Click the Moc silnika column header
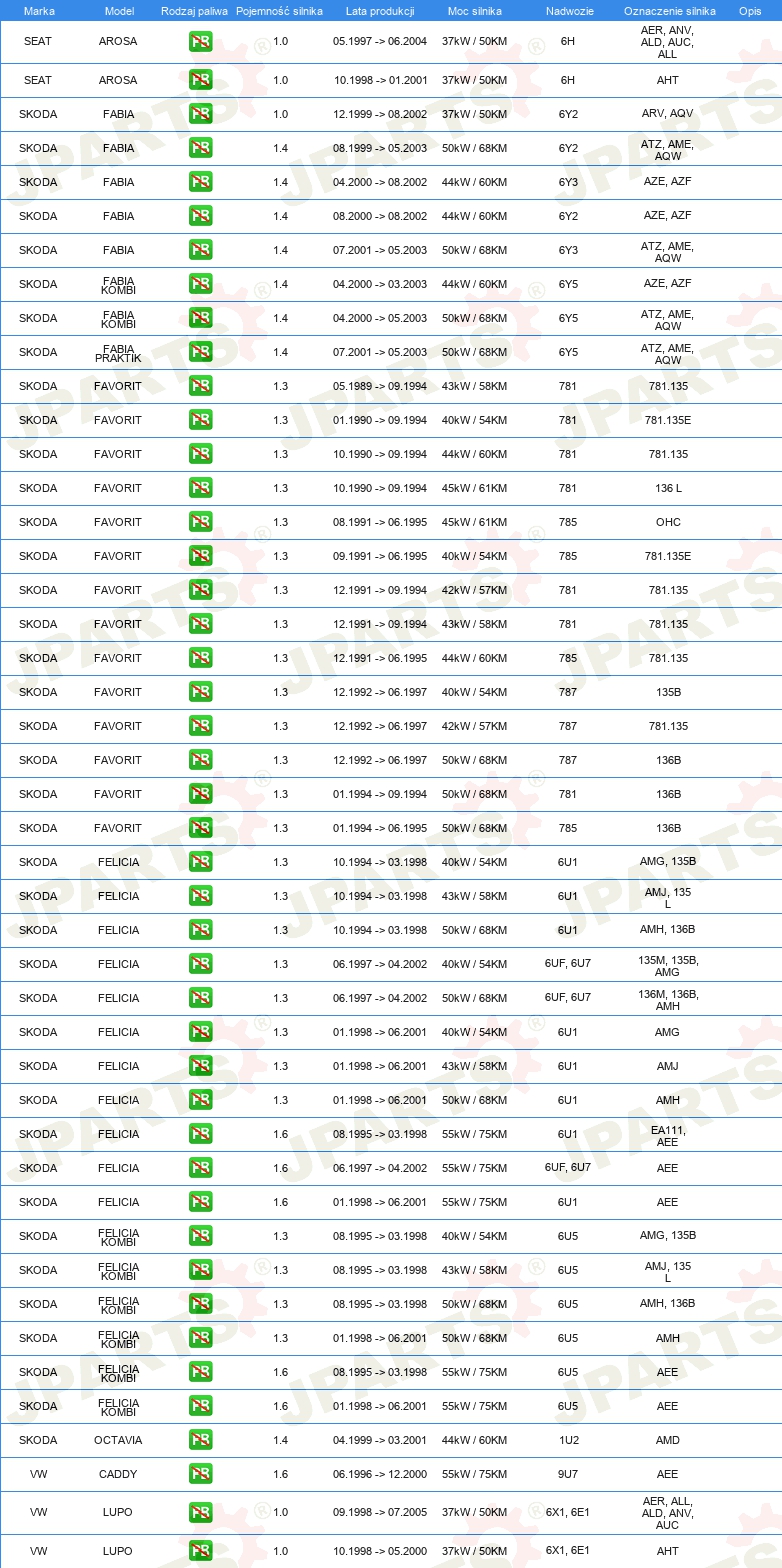The height and width of the screenshot is (1568, 782). [474, 10]
